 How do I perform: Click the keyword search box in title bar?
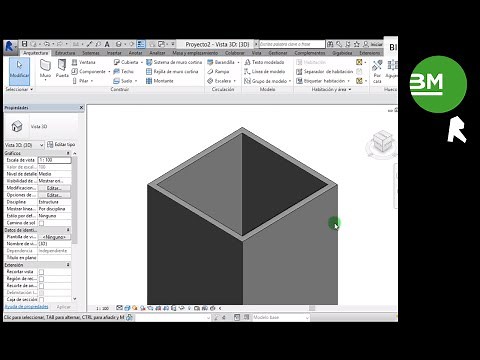click(292, 44)
